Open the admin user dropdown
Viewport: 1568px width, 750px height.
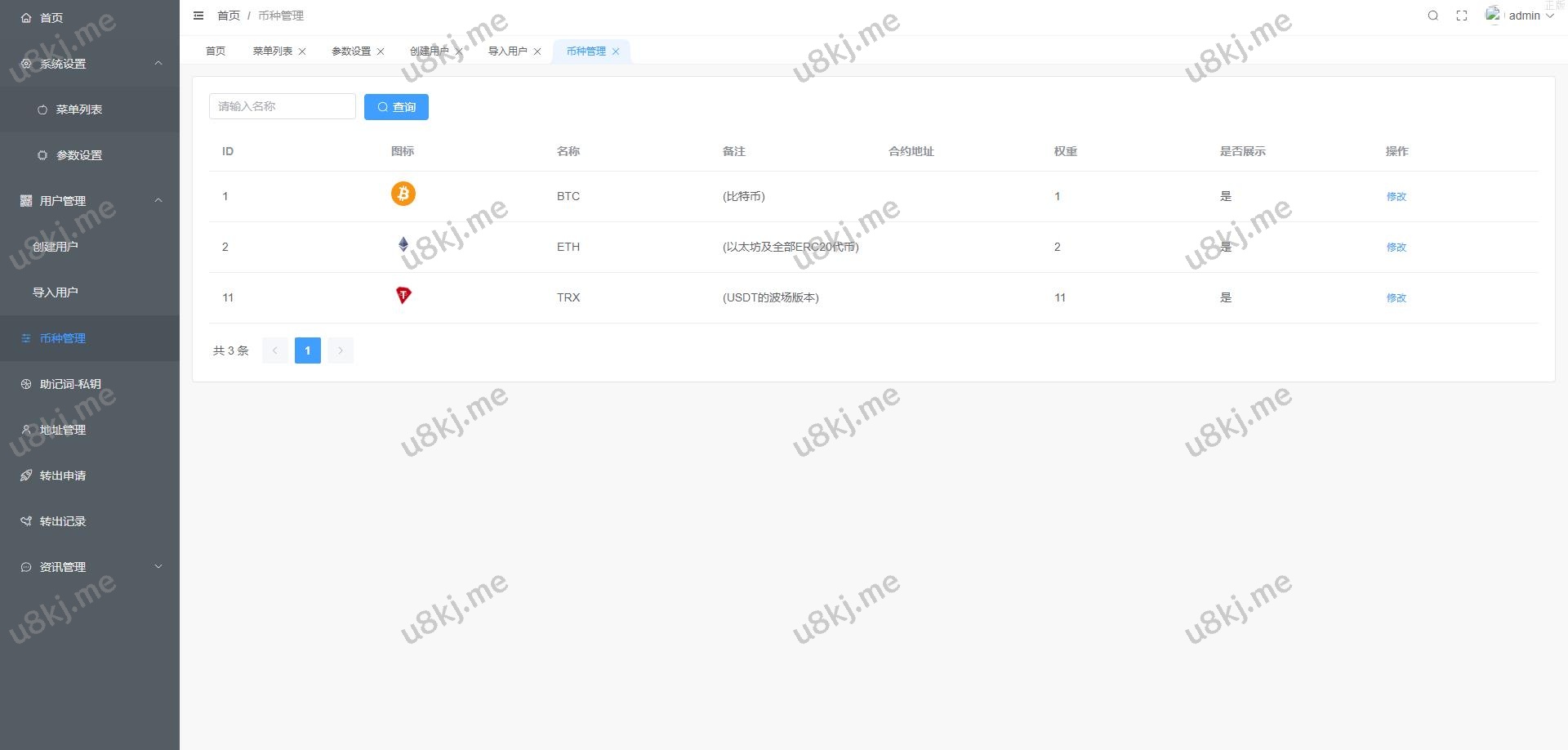1526,16
